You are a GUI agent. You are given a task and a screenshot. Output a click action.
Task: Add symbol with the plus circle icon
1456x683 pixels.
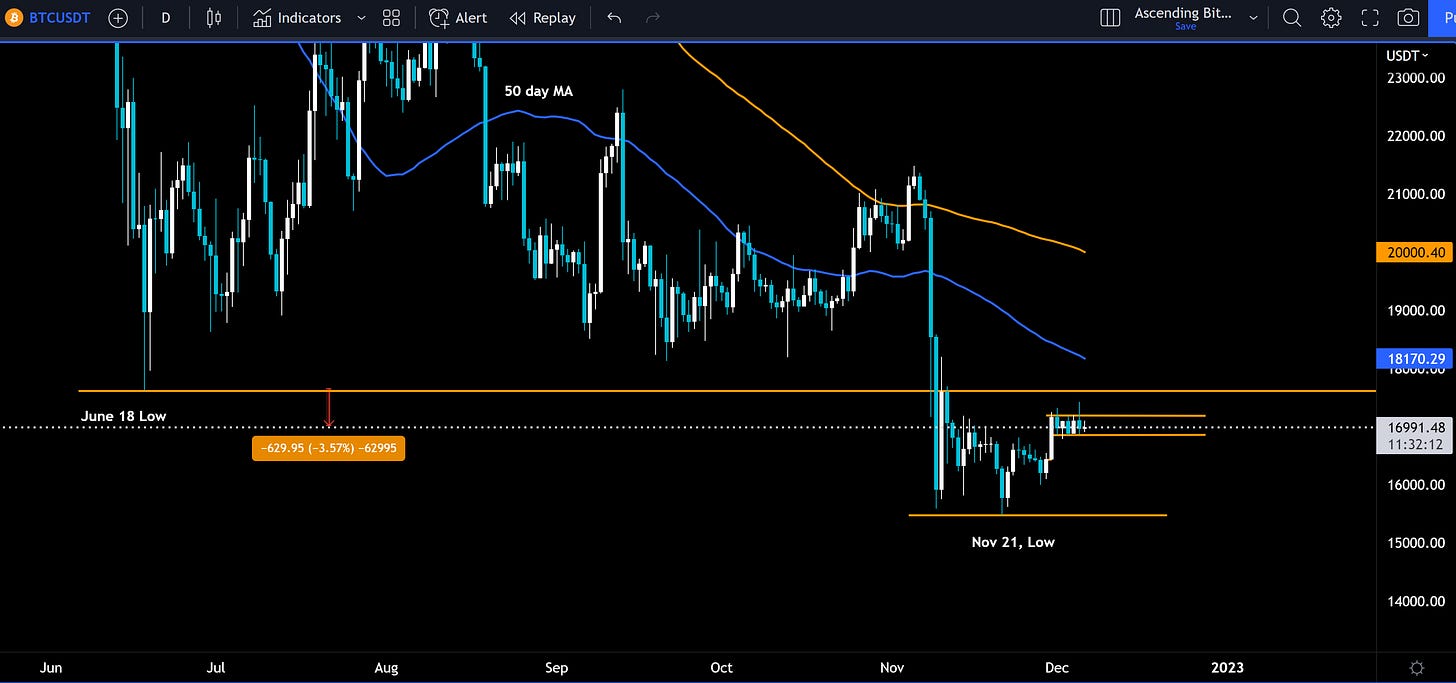coord(118,18)
